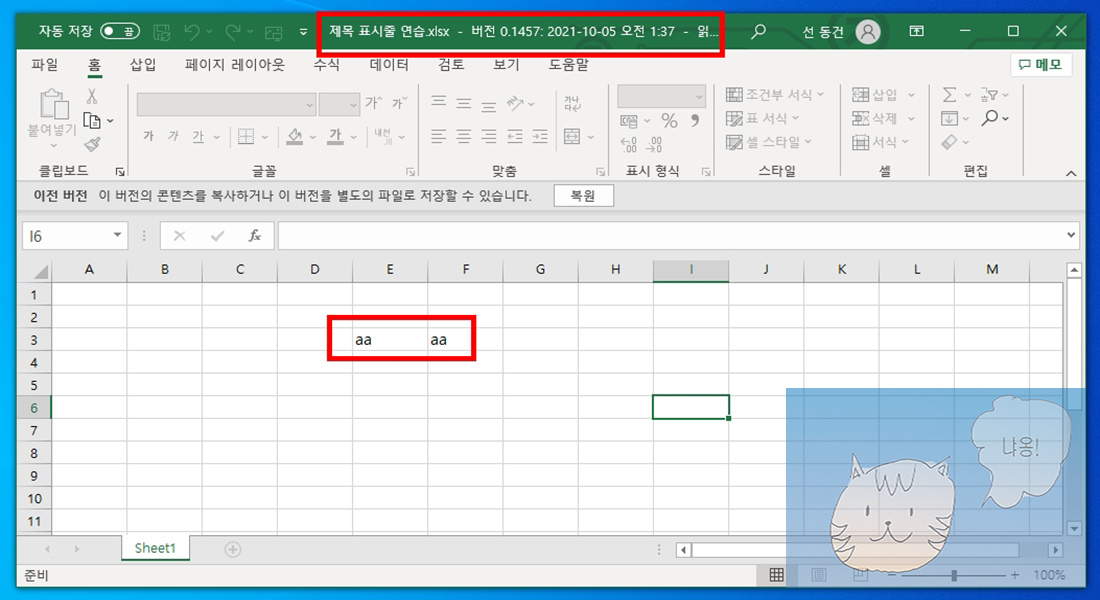
Task: Switch to the 데이터 (Data) tab
Action: coord(389,65)
